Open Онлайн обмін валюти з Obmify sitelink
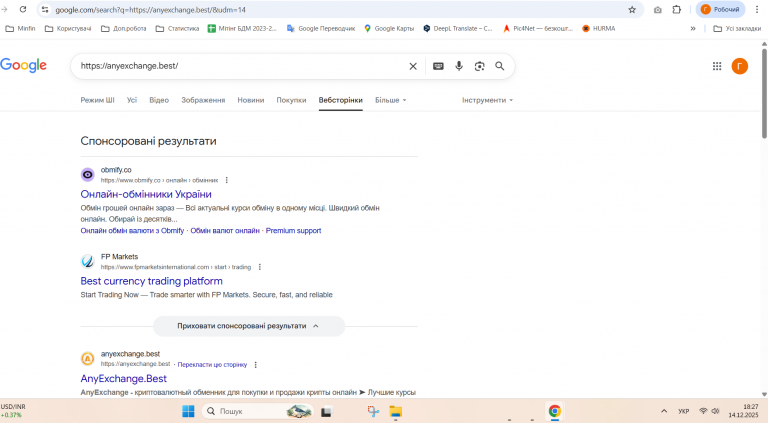 tap(132, 231)
